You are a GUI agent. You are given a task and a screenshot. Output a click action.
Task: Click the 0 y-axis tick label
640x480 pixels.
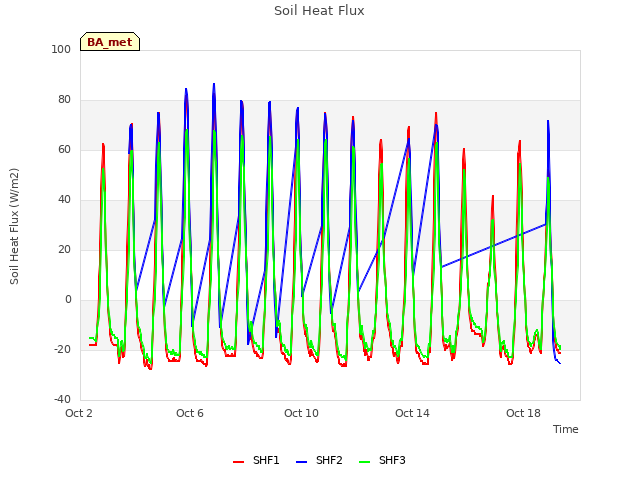coord(68,300)
